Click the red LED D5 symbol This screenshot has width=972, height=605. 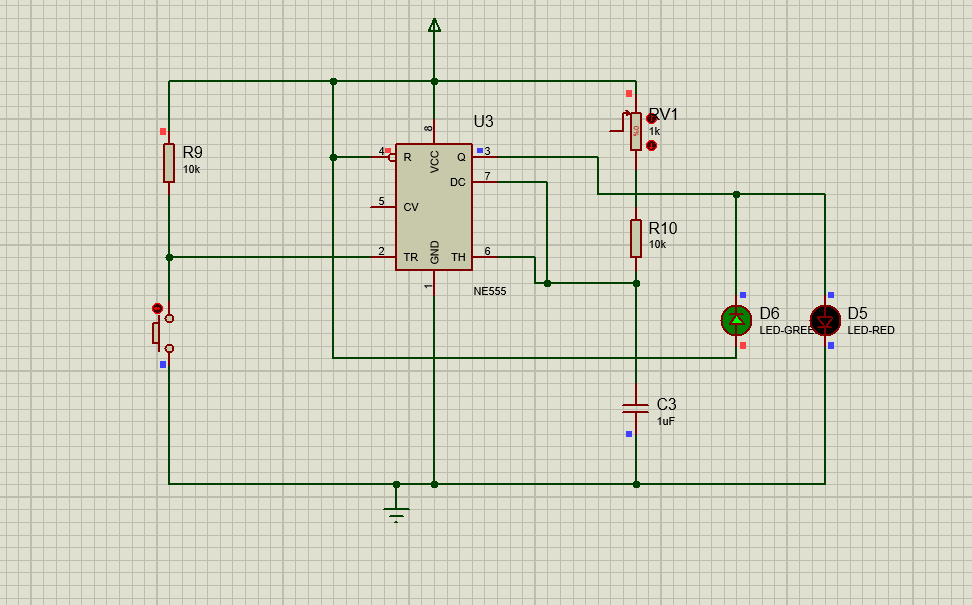[x=825, y=320]
